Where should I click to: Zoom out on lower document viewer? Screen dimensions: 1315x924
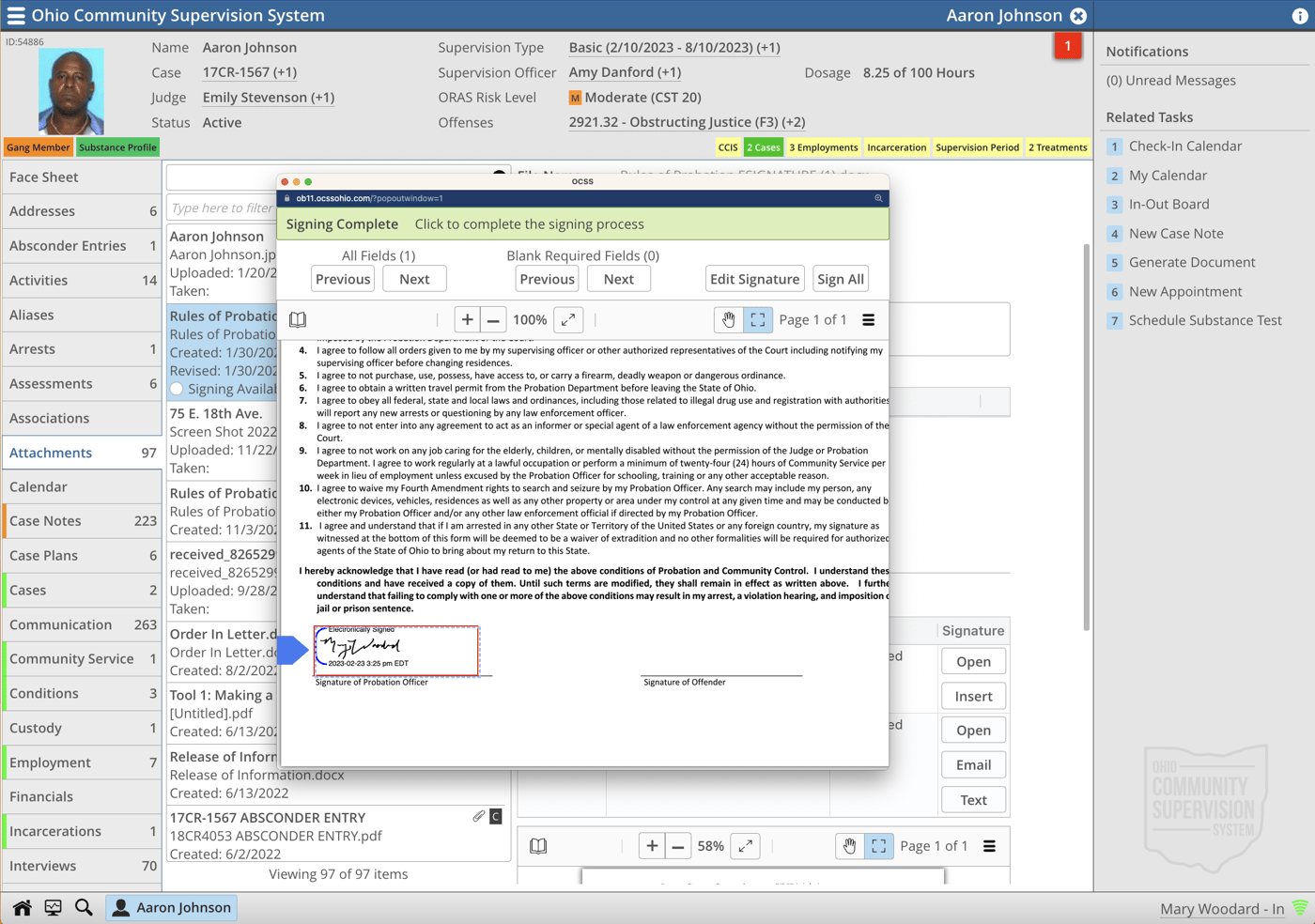click(678, 846)
